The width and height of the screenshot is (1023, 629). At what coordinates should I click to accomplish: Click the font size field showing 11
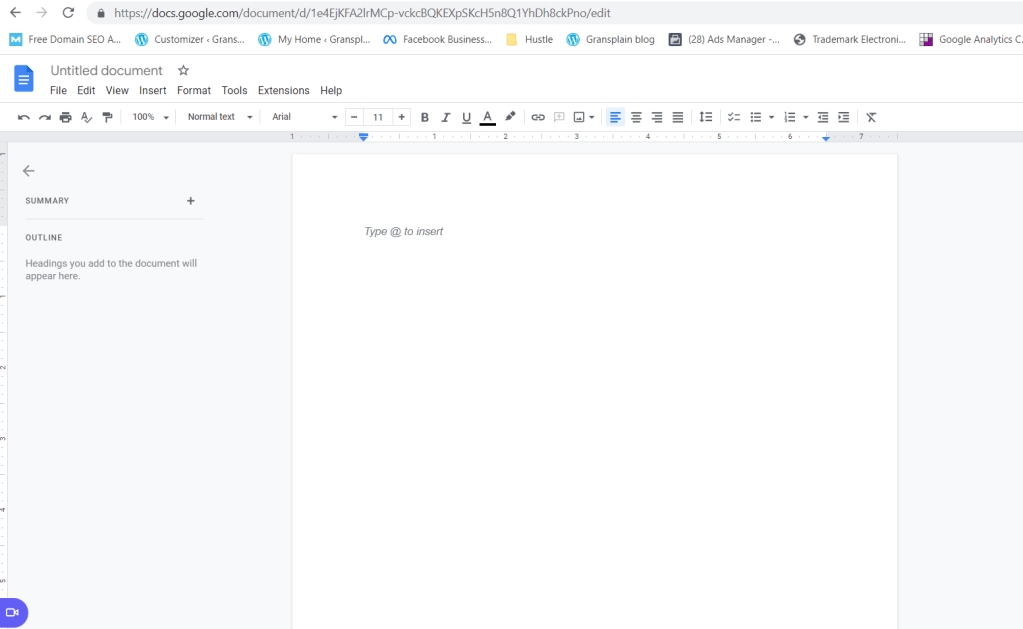[x=378, y=117]
